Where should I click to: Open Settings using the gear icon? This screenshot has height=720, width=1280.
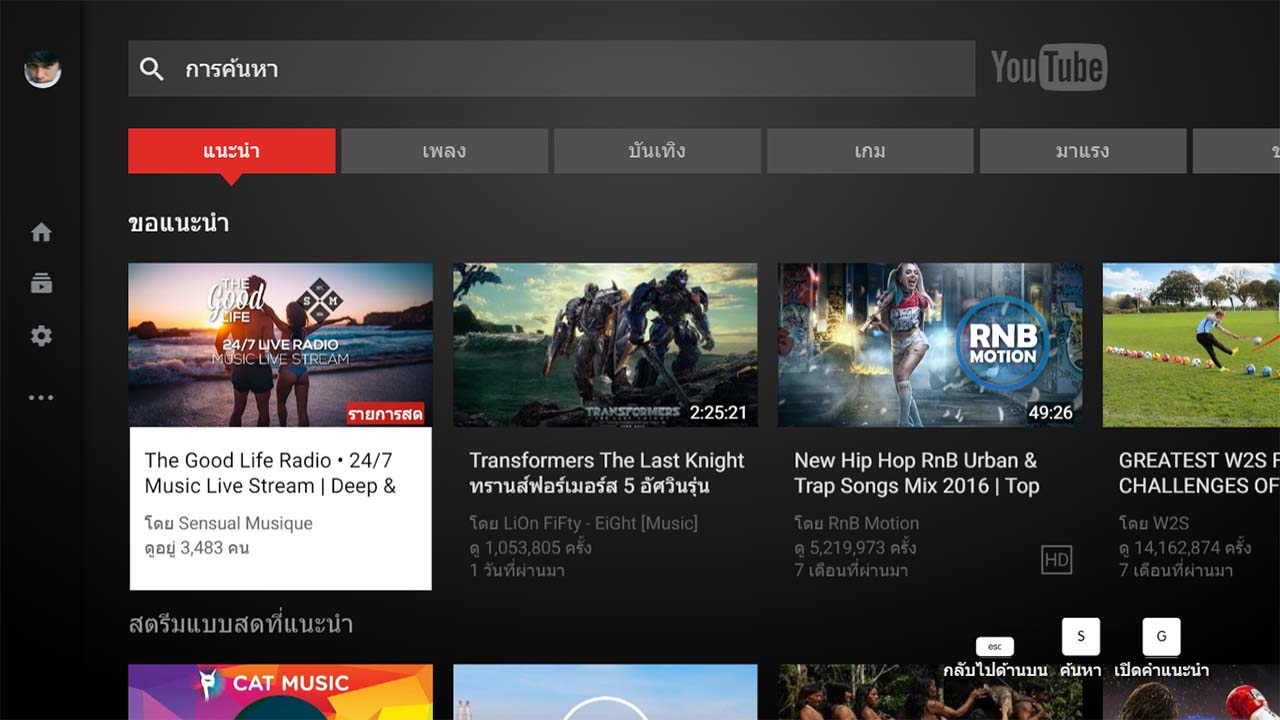(41, 335)
